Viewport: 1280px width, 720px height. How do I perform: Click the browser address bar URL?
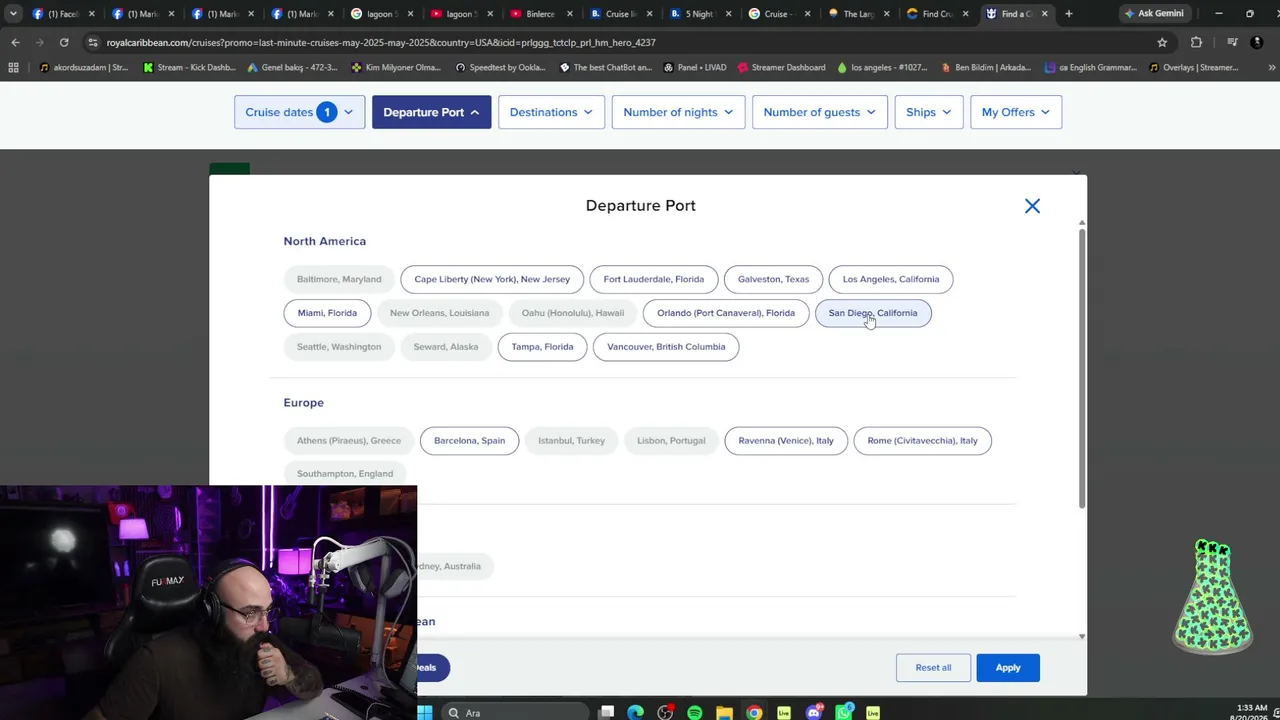click(381, 42)
